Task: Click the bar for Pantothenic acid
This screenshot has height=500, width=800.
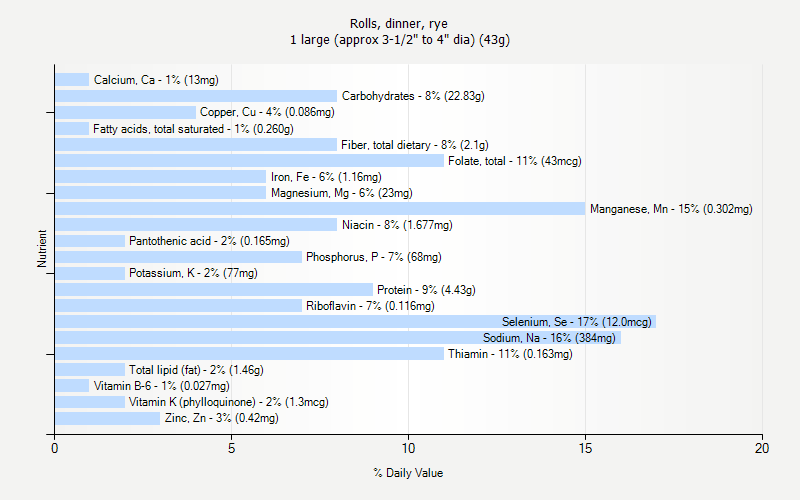Action: click(x=90, y=240)
